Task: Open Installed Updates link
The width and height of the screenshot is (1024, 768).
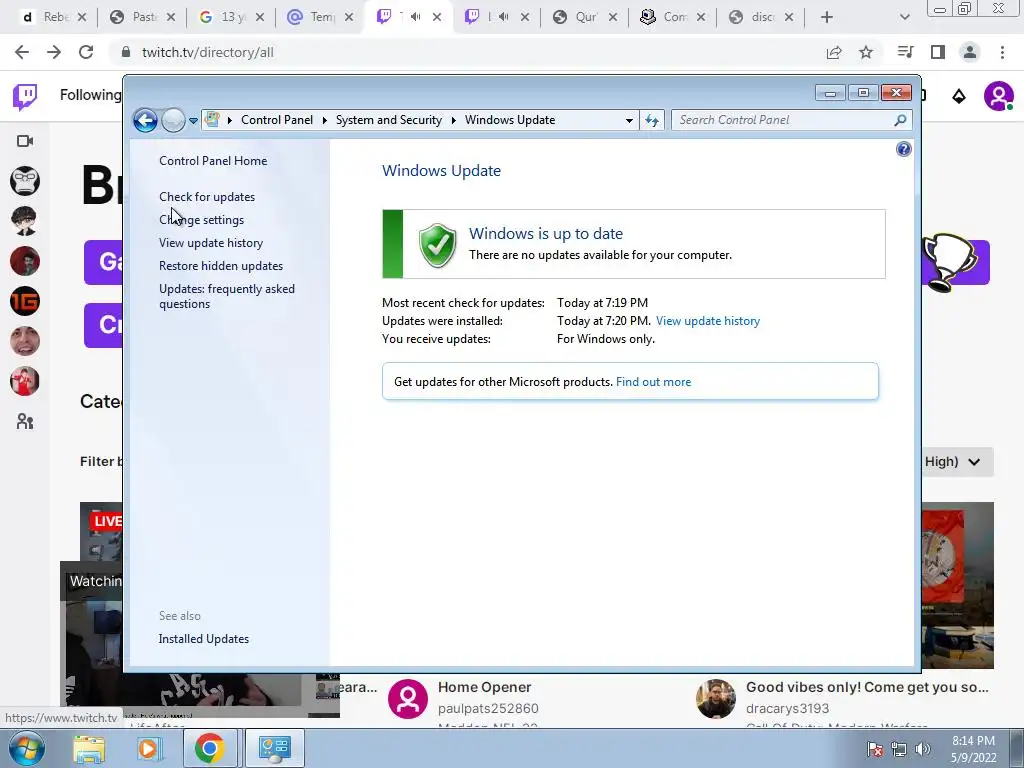Action: [x=204, y=639]
